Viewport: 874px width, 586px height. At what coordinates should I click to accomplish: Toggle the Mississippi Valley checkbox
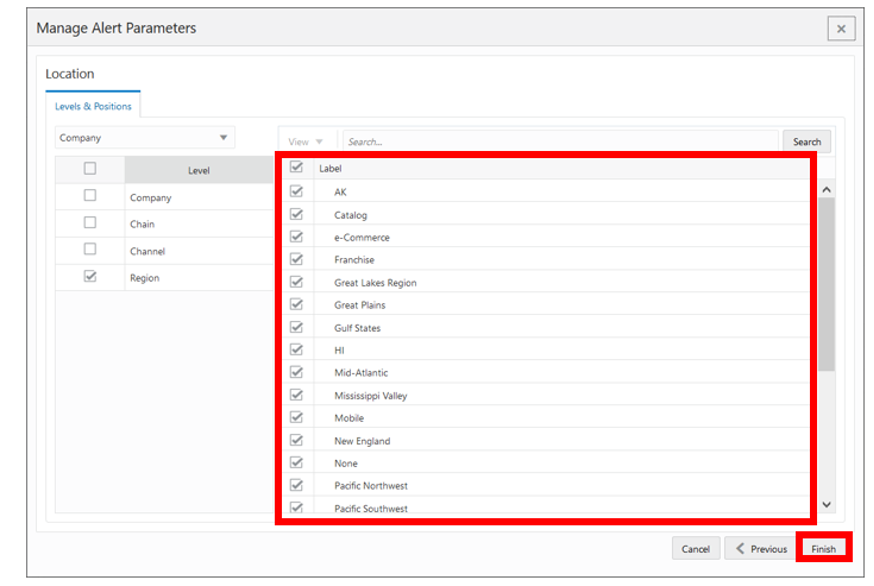point(295,395)
